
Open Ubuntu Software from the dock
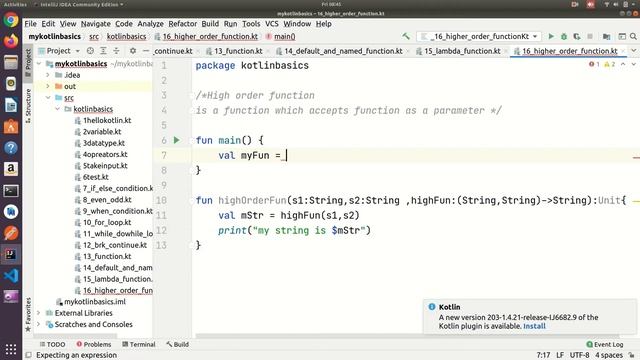coord(11,127)
